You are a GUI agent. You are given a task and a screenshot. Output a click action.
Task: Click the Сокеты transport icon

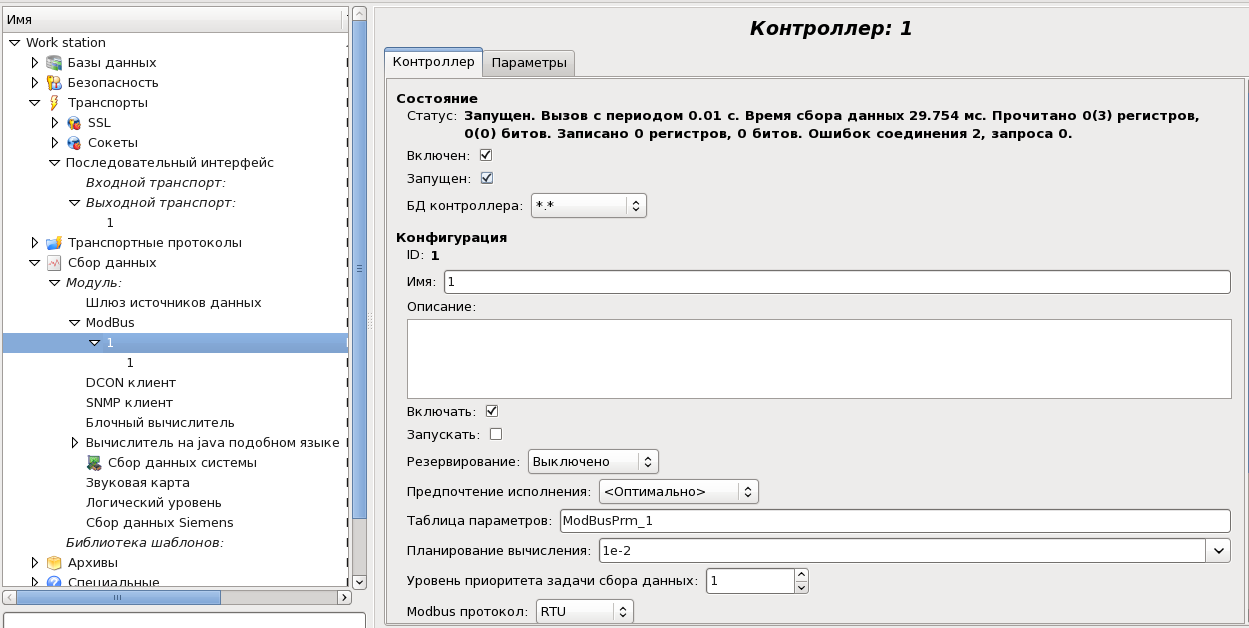click(x=74, y=143)
